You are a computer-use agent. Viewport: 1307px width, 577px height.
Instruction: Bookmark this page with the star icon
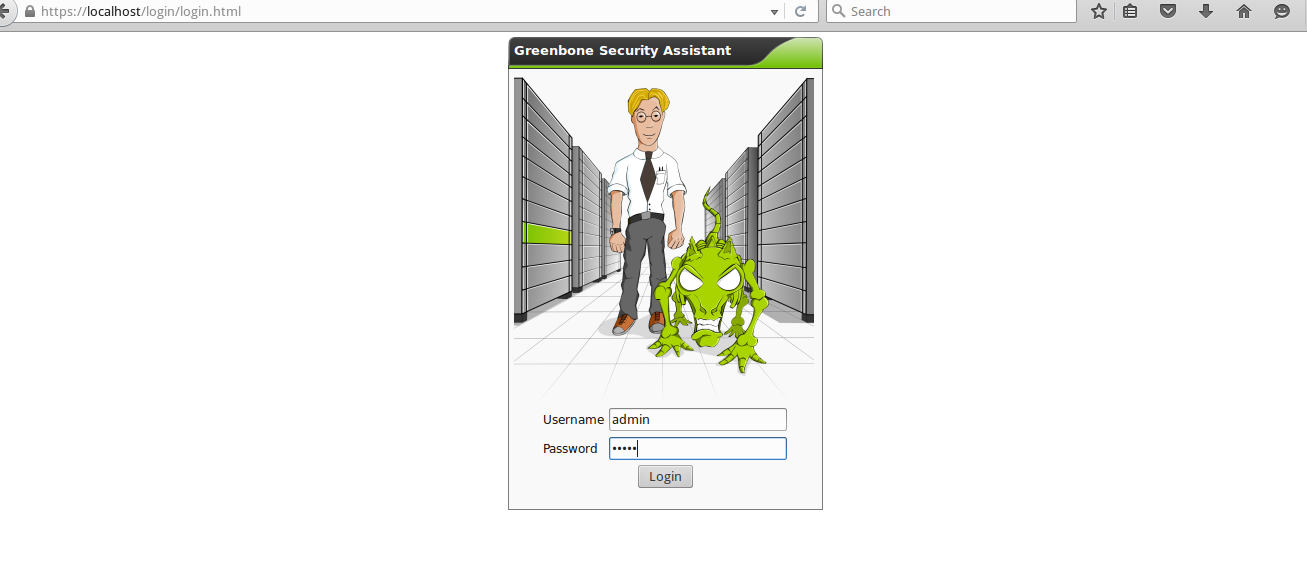[1099, 11]
